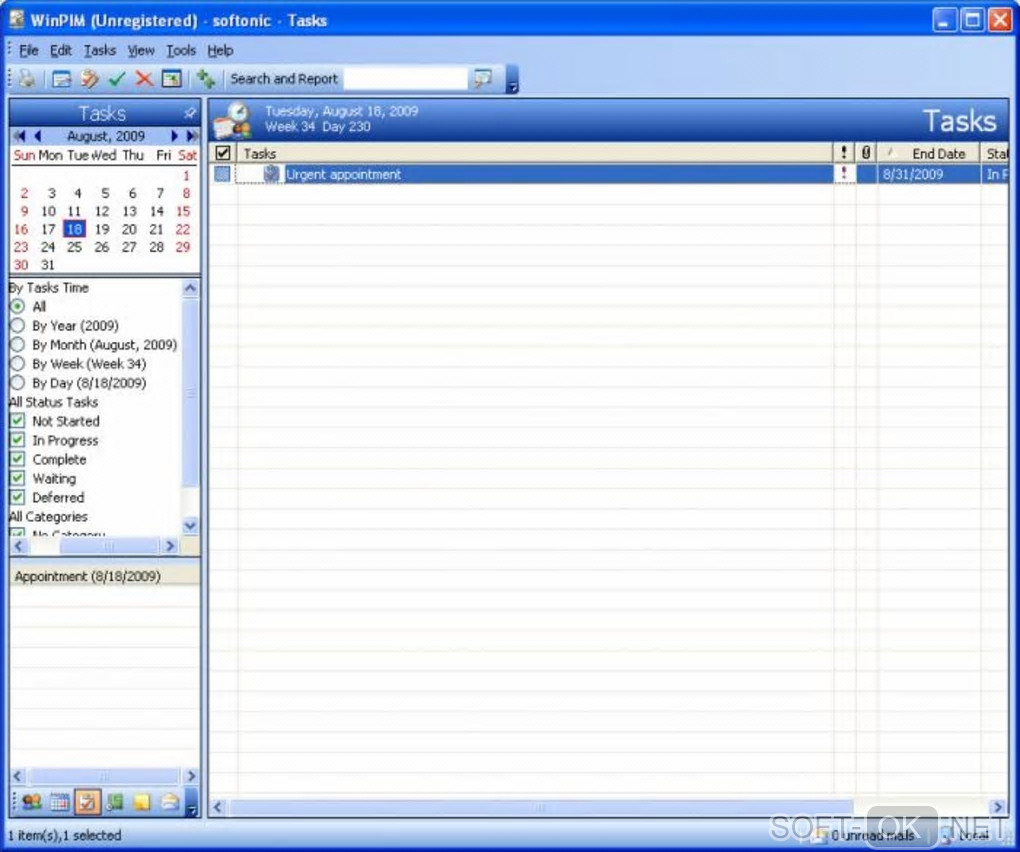Open the Tools menu
The height and width of the screenshot is (852, 1020).
tap(181, 50)
